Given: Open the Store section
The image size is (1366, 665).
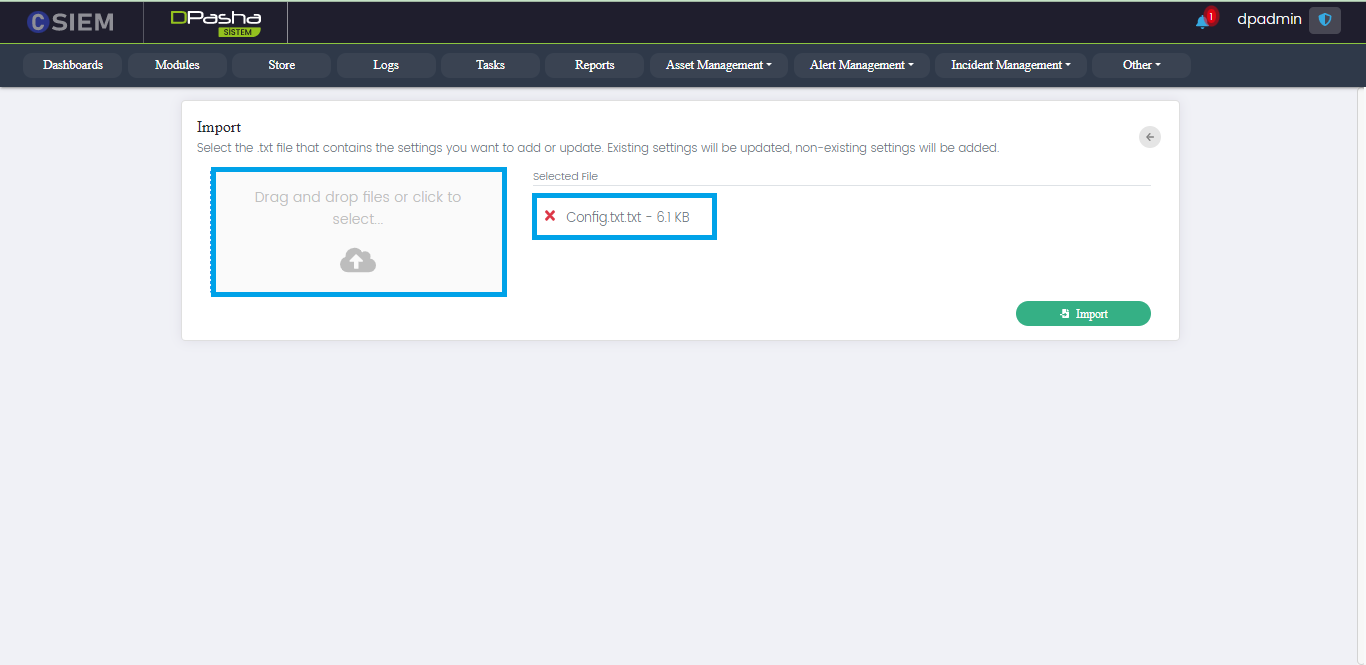Looking at the screenshot, I should coord(281,65).
